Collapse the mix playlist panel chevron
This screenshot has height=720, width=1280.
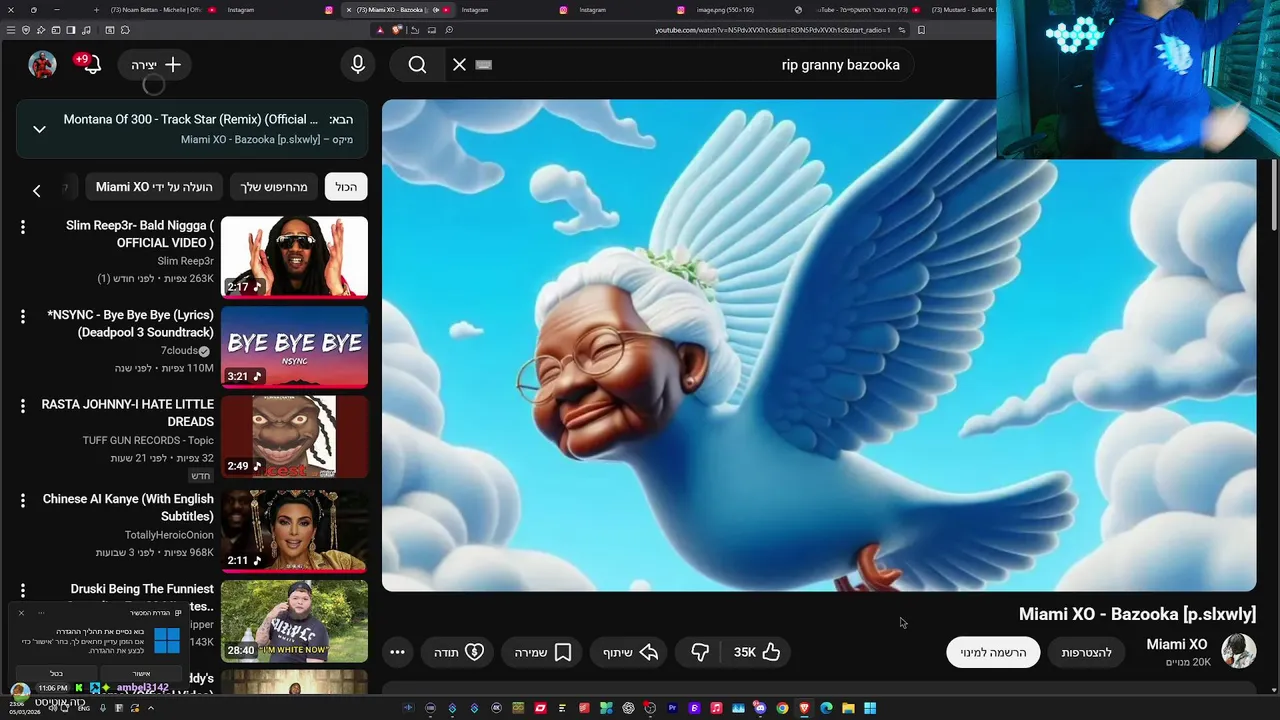pos(40,129)
